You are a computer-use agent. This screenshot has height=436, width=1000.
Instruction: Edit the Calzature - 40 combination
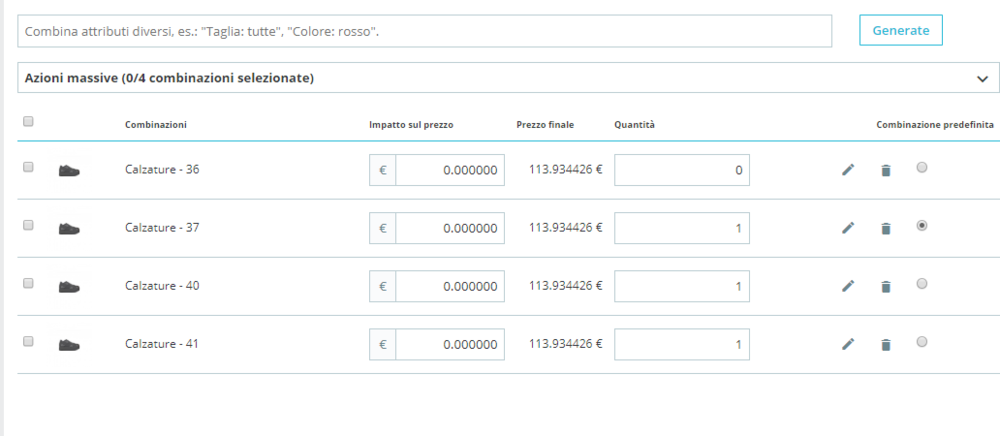tap(848, 286)
